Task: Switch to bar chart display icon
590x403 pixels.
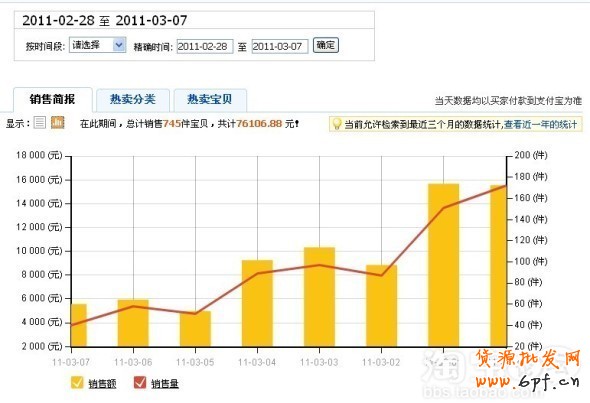Action: (x=58, y=122)
